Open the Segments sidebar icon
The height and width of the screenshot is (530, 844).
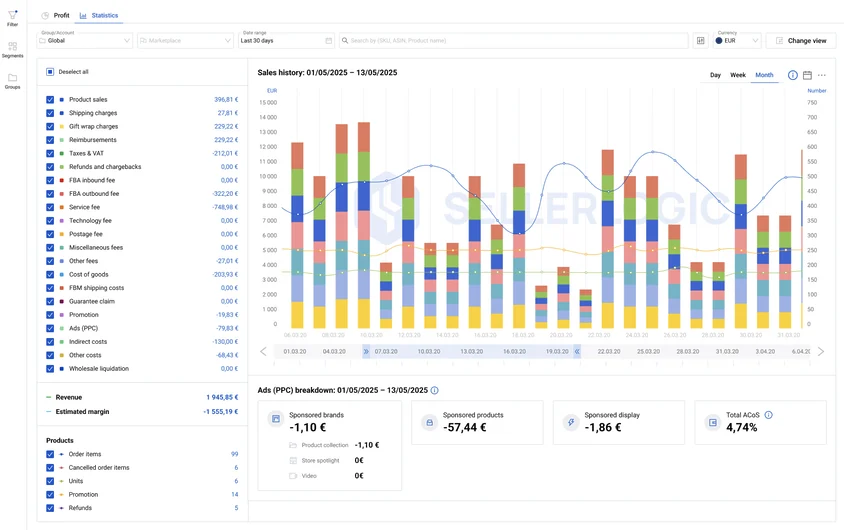[x=12, y=47]
